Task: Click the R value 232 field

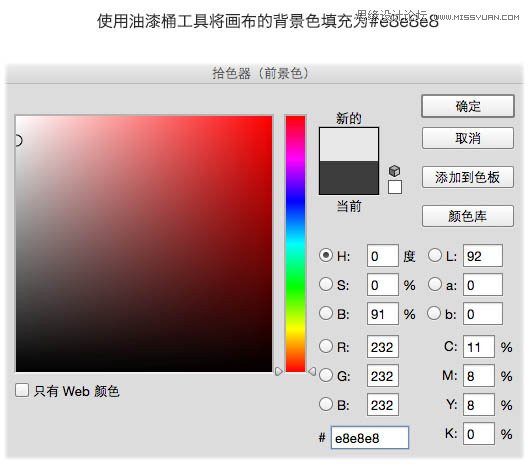Action: (383, 347)
